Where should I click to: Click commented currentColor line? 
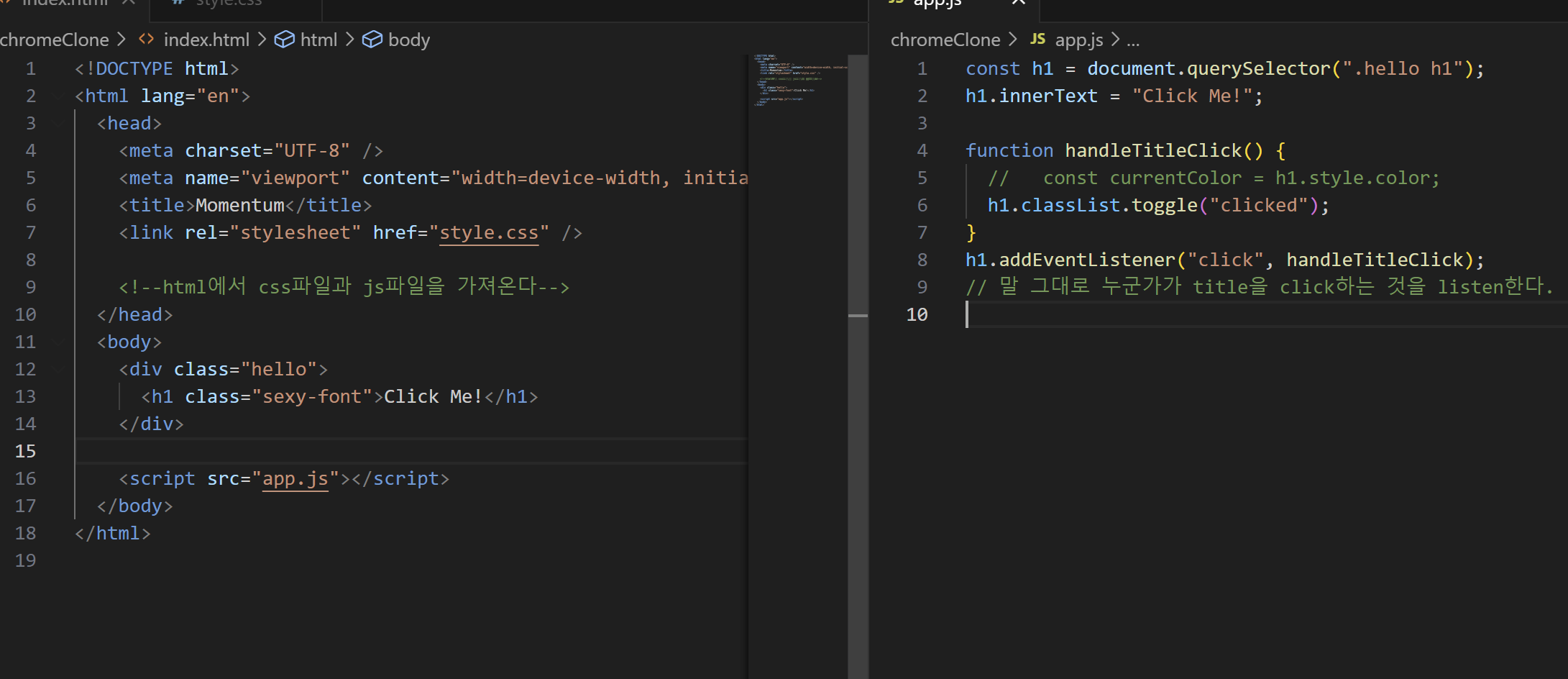pyautogui.click(x=1214, y=178)
